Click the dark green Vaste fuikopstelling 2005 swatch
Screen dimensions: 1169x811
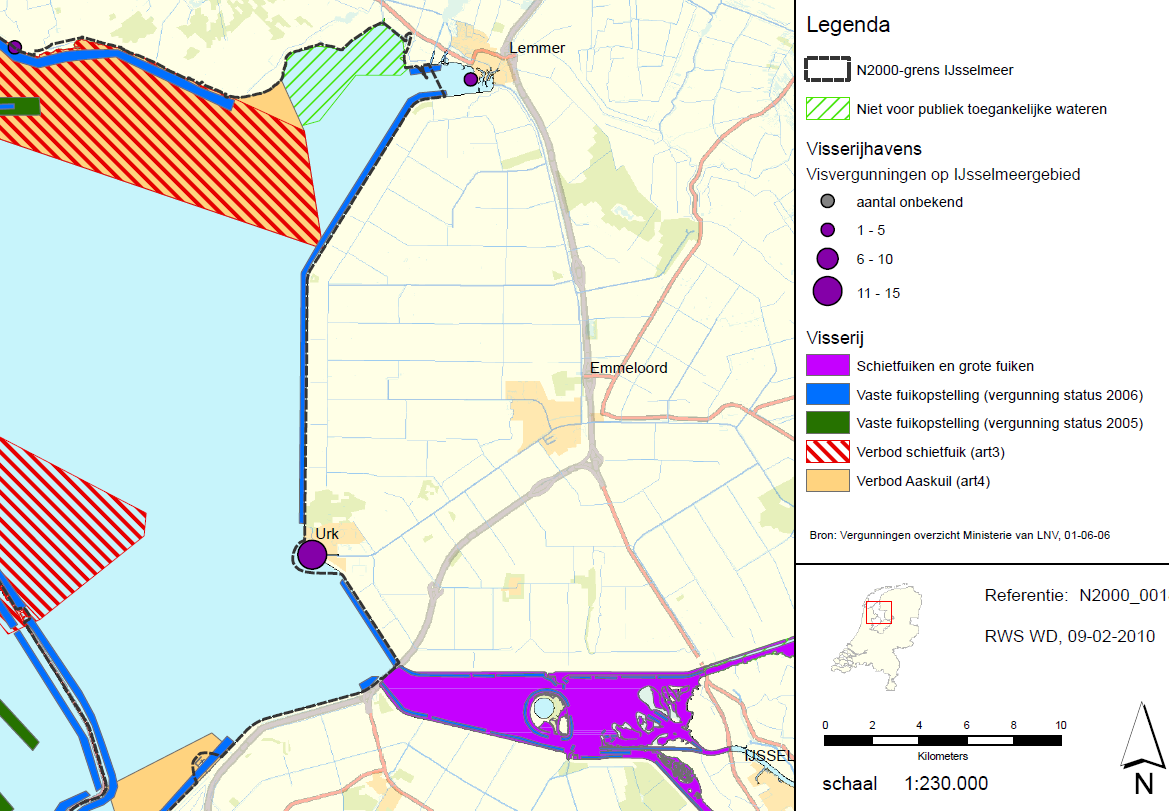pyautogui.click(x=828, y=423)
